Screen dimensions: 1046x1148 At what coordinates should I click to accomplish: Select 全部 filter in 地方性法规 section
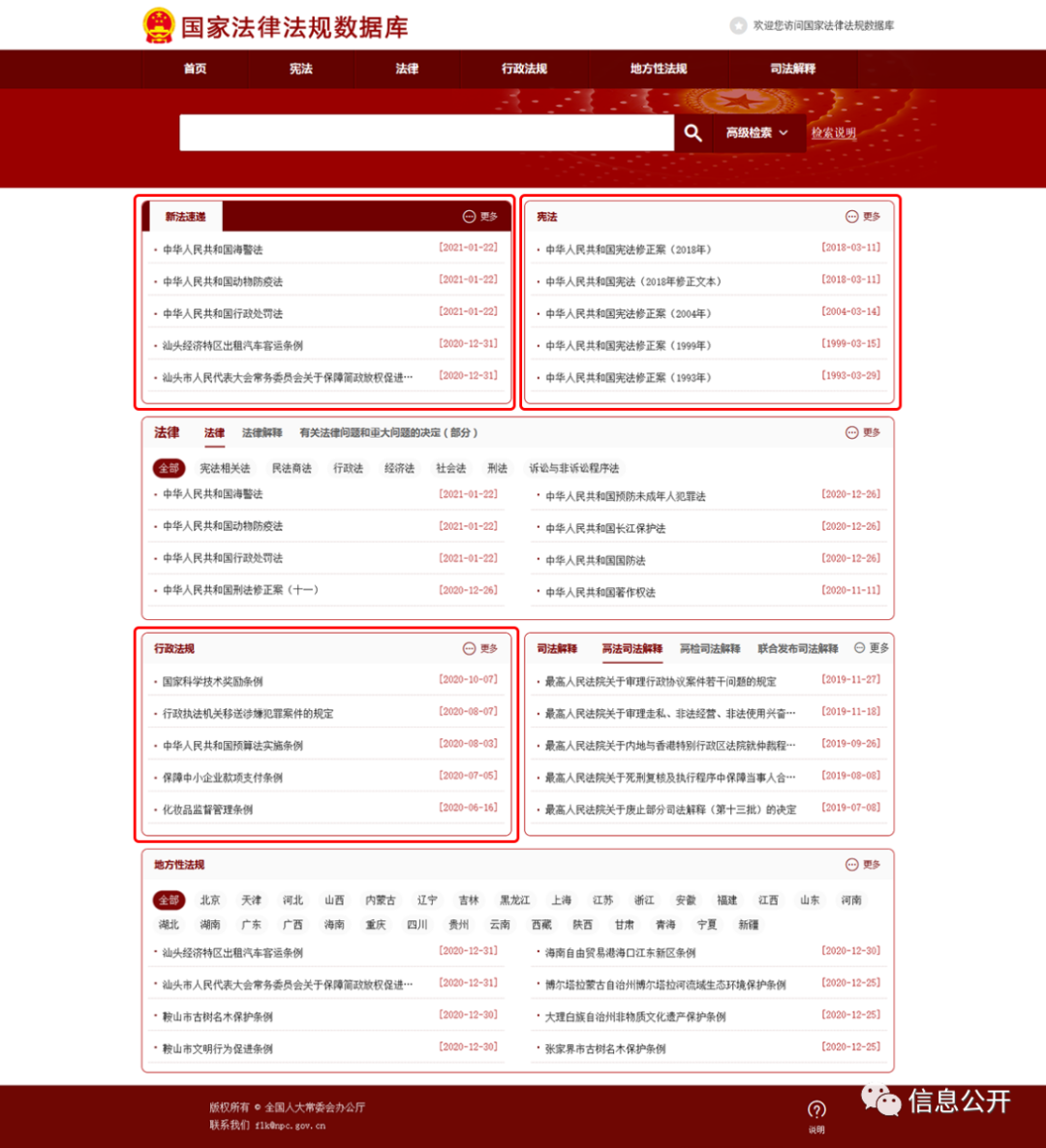(x=169, y=900)
